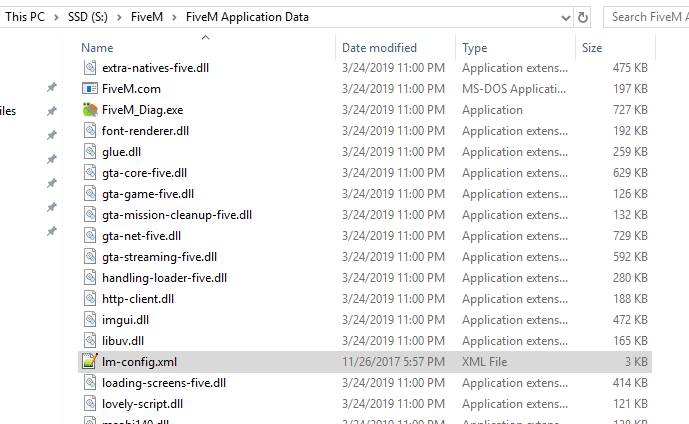Screen dimensions: 689x424
Task: Click the lm-config.xml file icon
Action: [90, 362]
